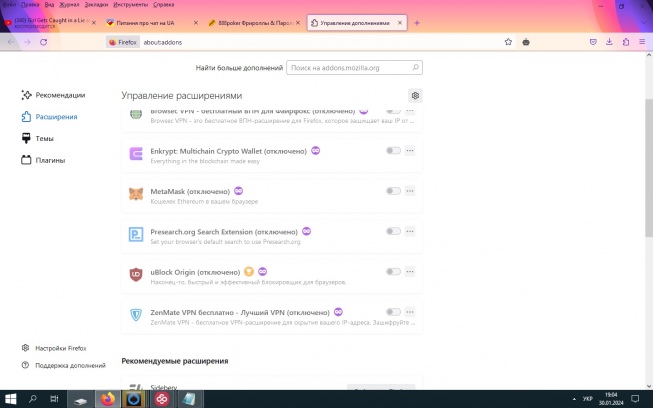Screen dimensions: 653x408
Task: Click the Enkrypt wallet icon
Action: point(136,154)
